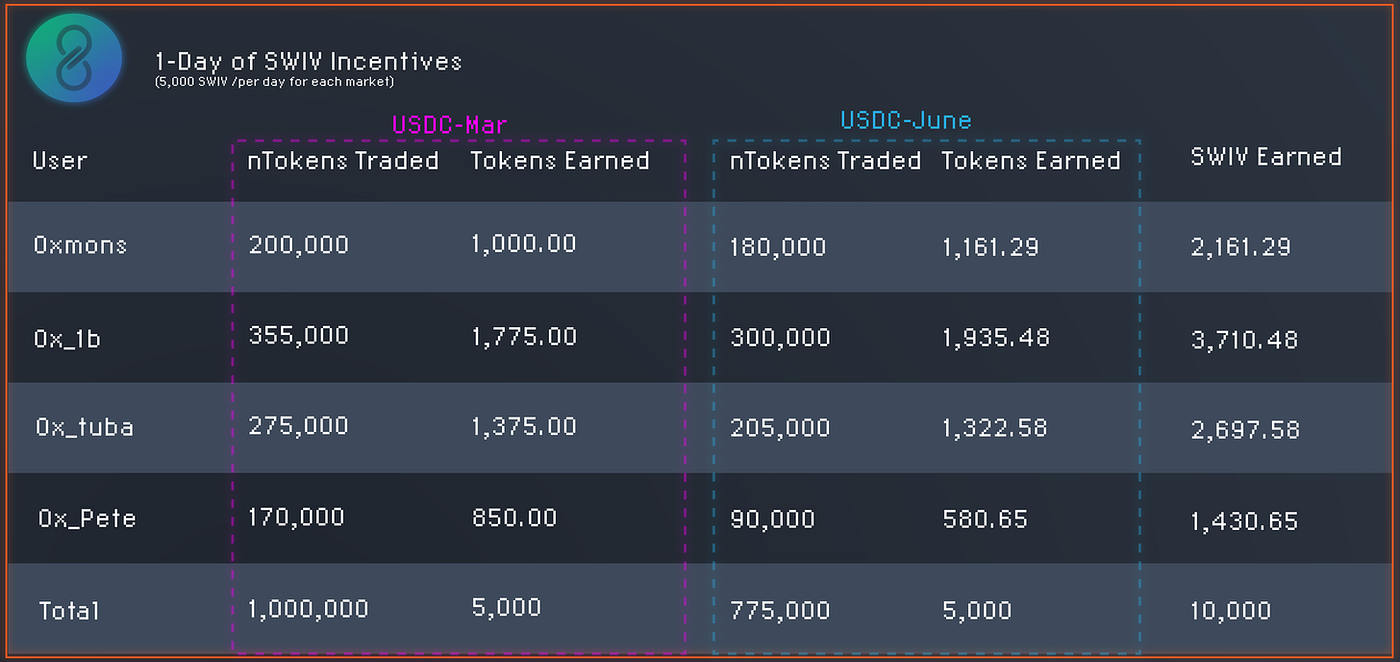
Task: Click the SWIV Earned column header
Action: point(1266,157)
